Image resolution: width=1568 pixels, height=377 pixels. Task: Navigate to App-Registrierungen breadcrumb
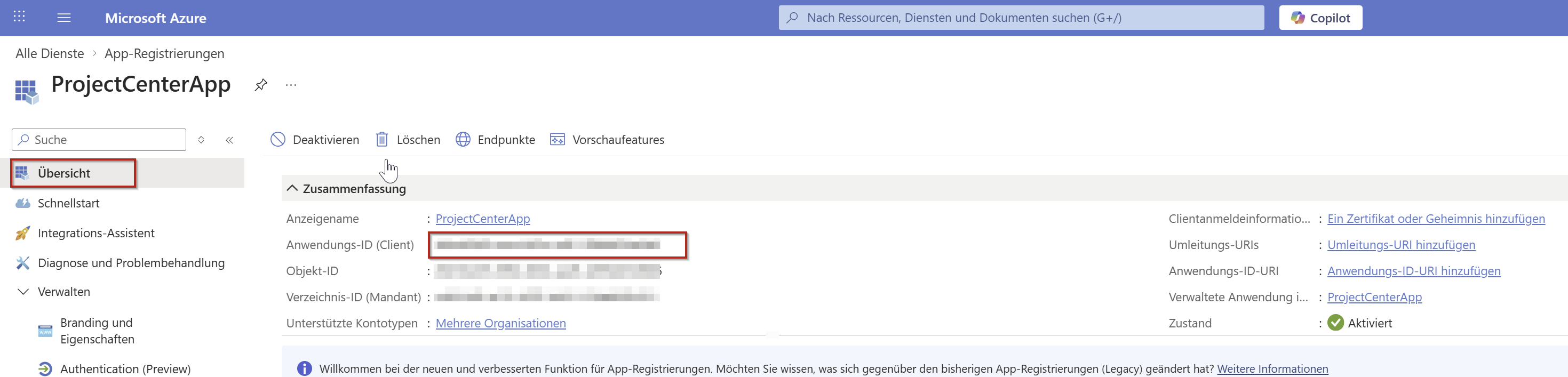[164, 53]
